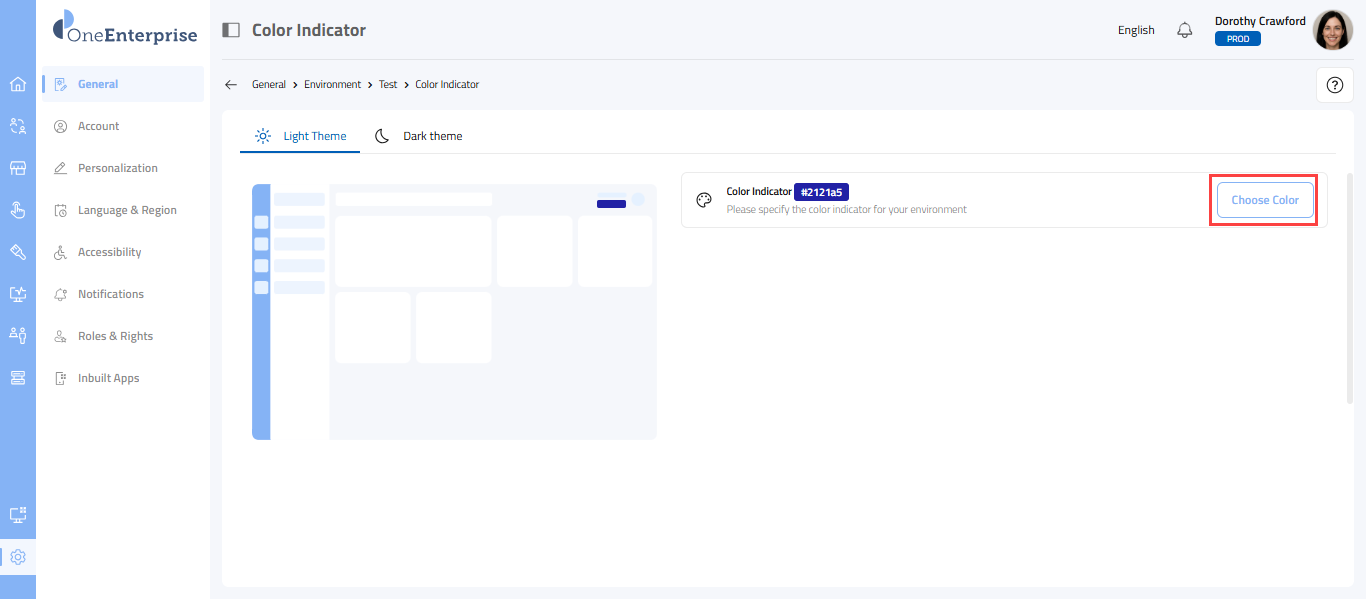Open Dorothy Crawford profile avatar
This screenshot has width=1366, height=599.
(1332, 30)
